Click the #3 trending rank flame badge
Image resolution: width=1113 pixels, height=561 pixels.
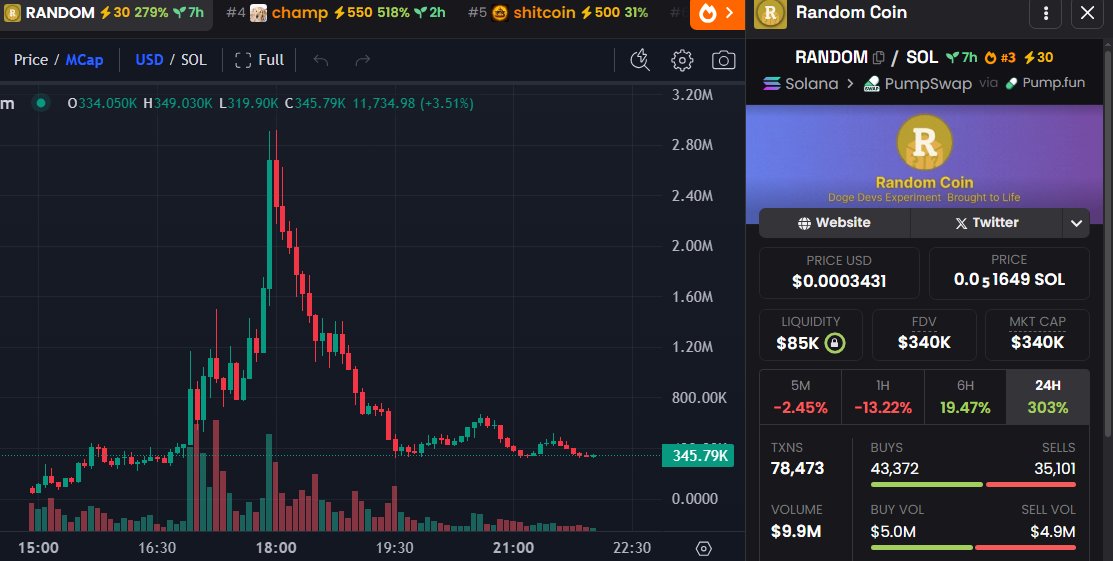pyautogui.click(x=1000, y=58)
